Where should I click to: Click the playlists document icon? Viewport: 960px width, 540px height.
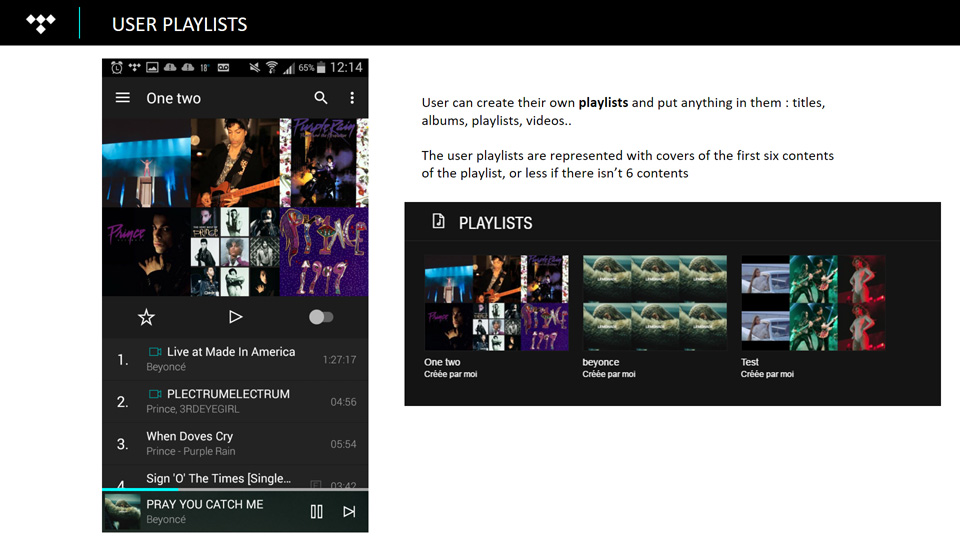[x=438, y=221]
